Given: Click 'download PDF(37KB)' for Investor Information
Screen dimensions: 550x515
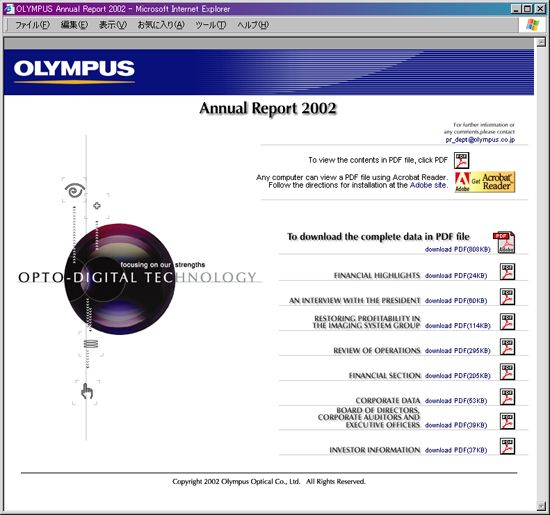Looking at the screenshot, I should tap(456, 450).
